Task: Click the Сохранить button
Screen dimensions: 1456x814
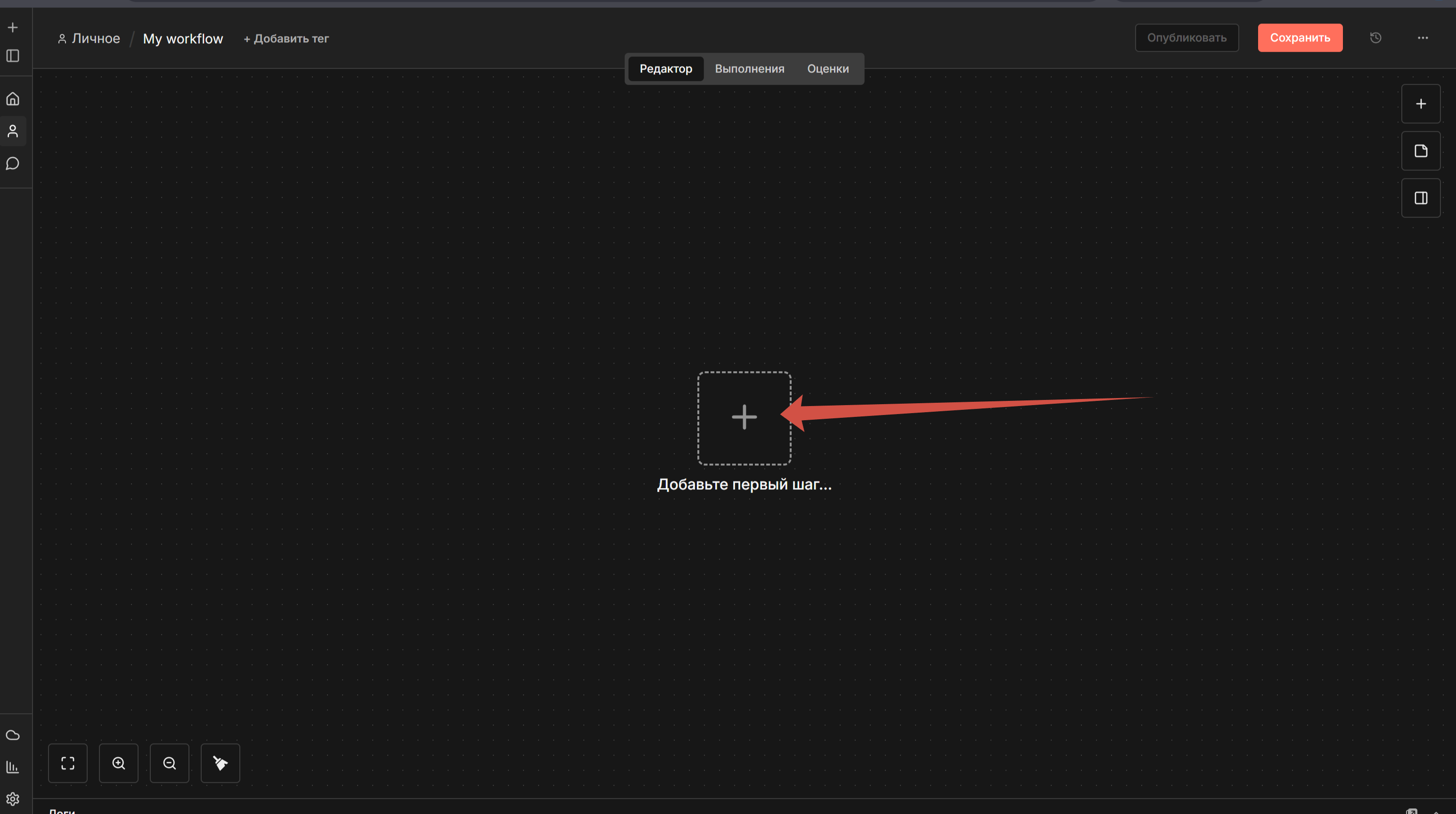Action: pos(1300,38)
